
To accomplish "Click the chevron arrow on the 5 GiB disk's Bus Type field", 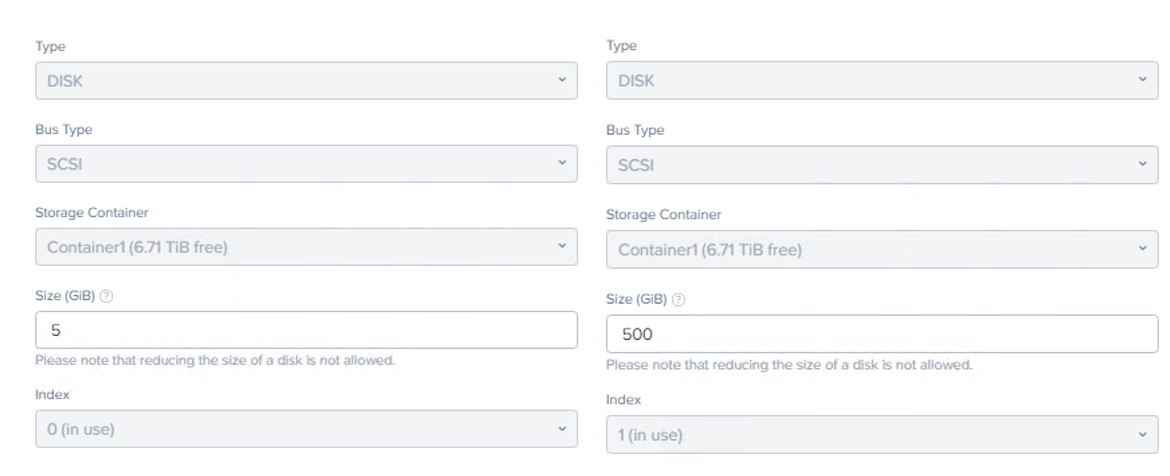I will [x=562, y=164].
